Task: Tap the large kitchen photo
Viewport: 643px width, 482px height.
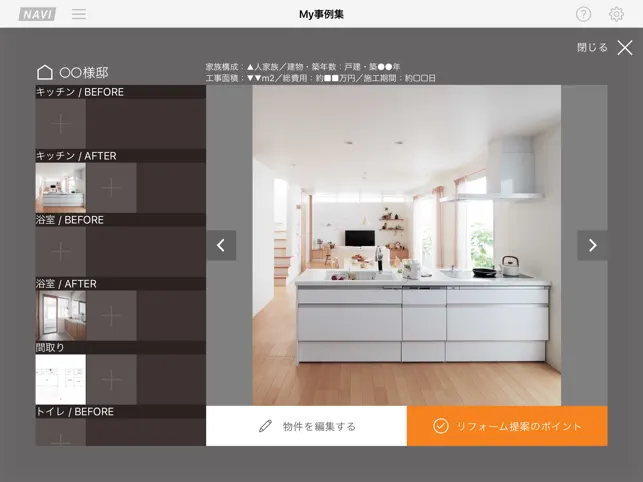Action: point(406,245)
